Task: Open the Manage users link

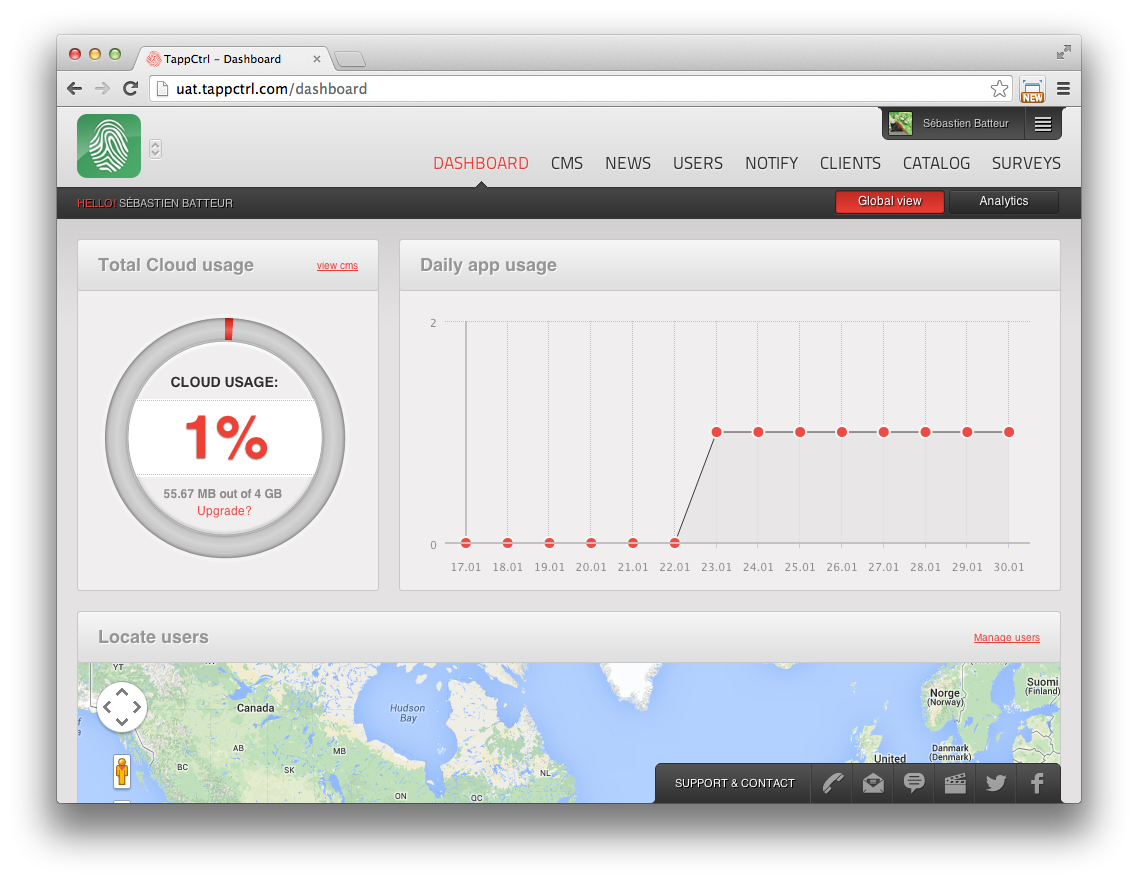Action: (1007, 637)
